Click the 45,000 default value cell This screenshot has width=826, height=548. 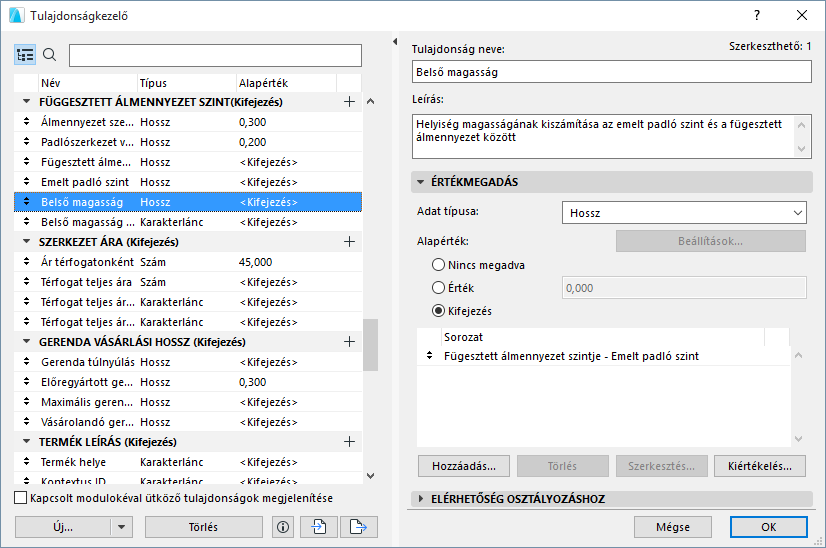point(255,262)
